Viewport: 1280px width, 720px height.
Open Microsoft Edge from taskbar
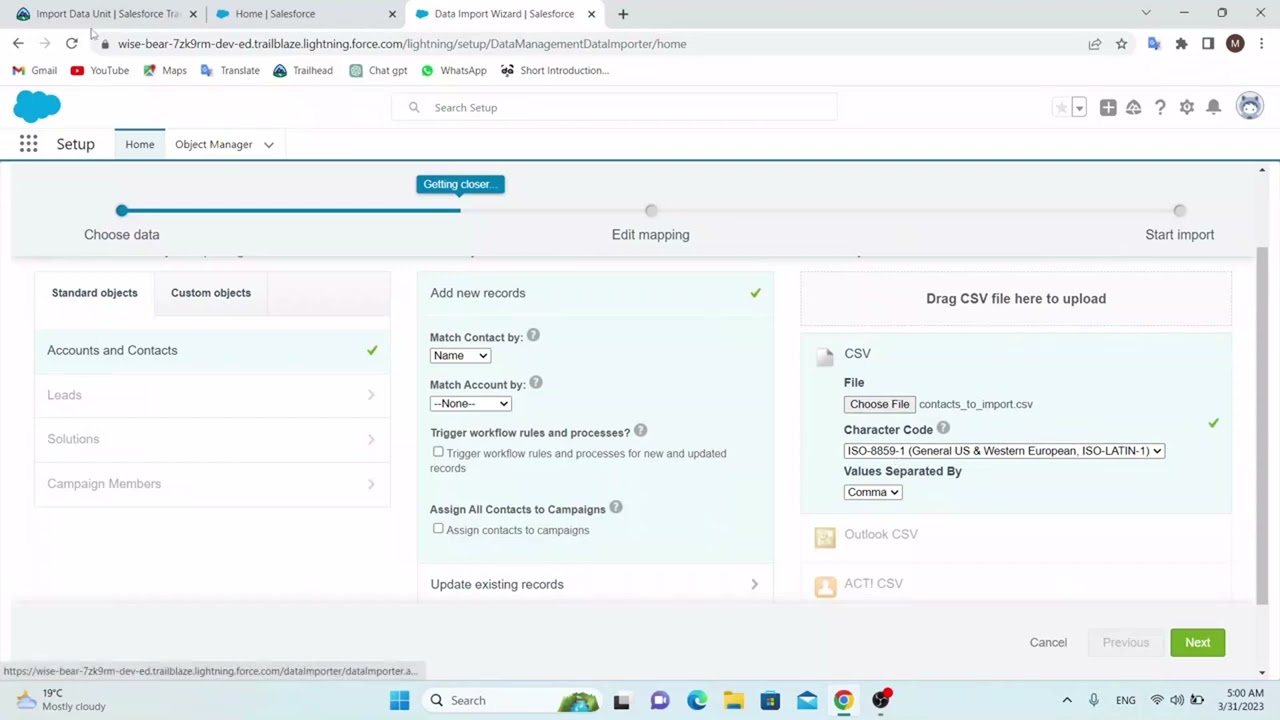(x=697, y=700)
